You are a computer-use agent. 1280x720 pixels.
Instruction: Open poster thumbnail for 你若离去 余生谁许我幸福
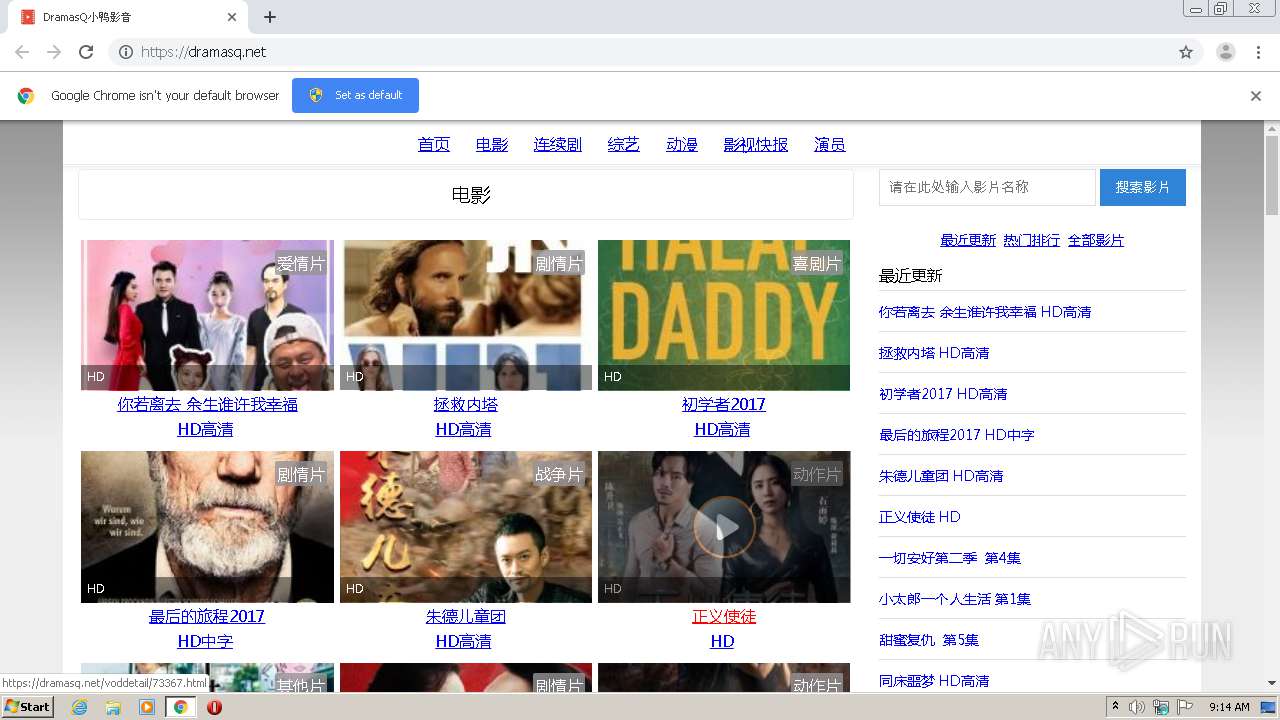[207, 315]
